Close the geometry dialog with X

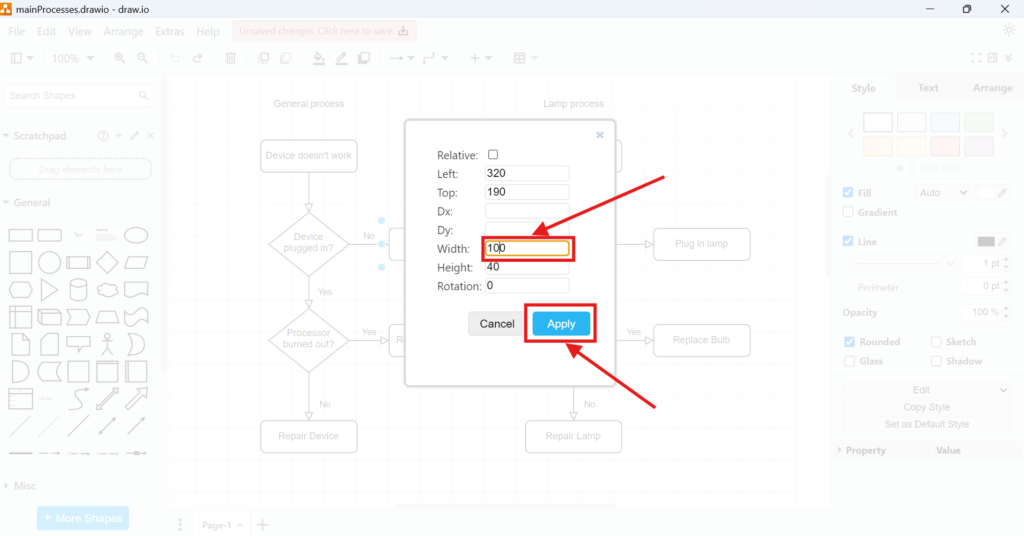point(600,134)
